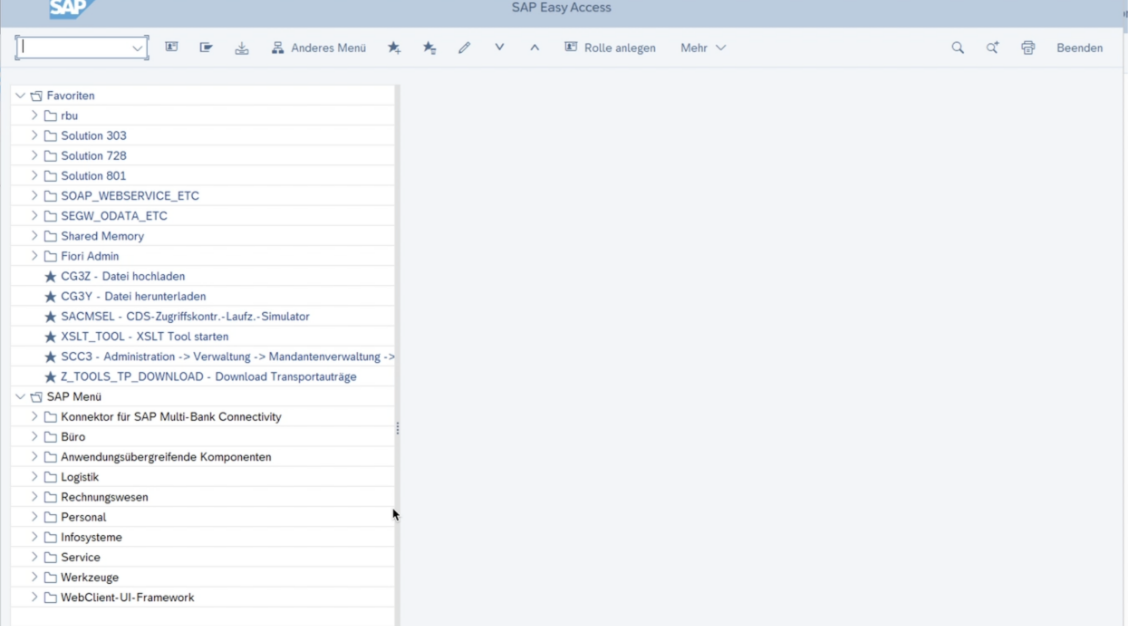Screen dimensions: 1128x626
Task: Open favorite CG3Z - Datei hochladen
Action: pos(122,276)
